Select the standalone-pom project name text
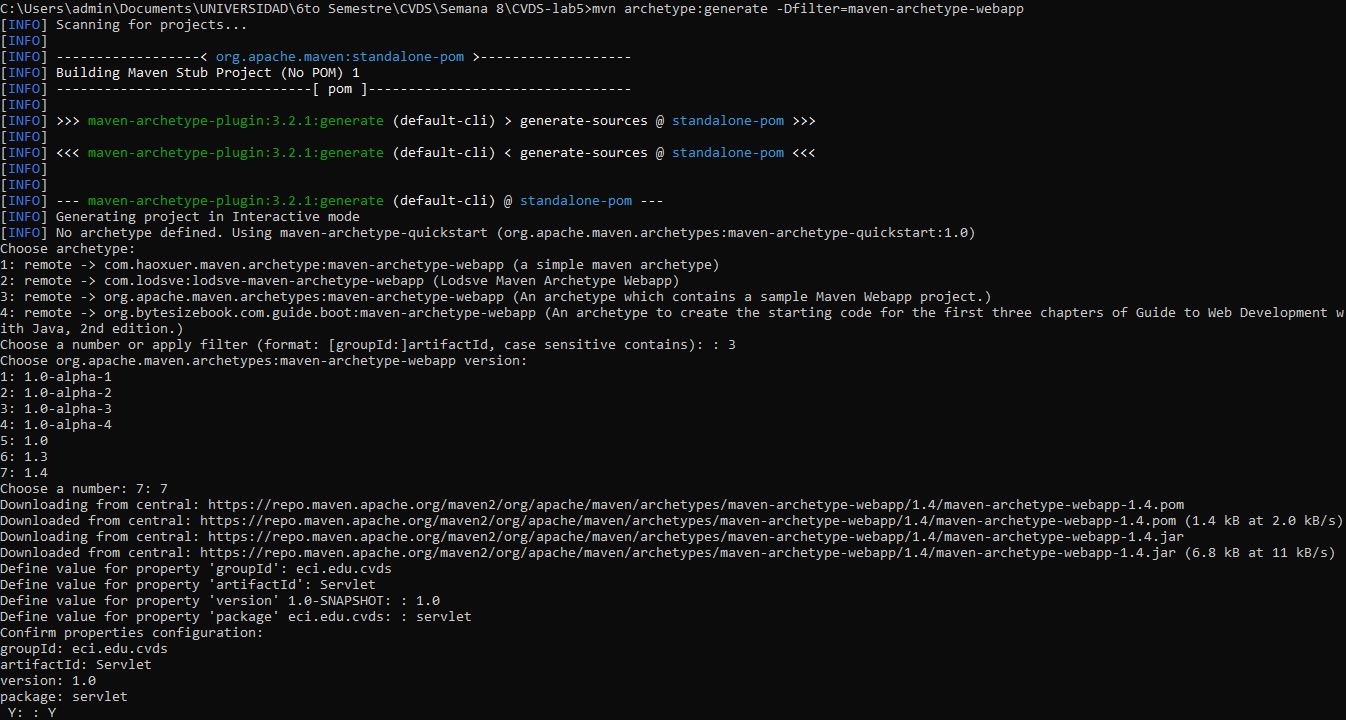The height and width of the screenshot is (720, 1346). pos(727,120)
